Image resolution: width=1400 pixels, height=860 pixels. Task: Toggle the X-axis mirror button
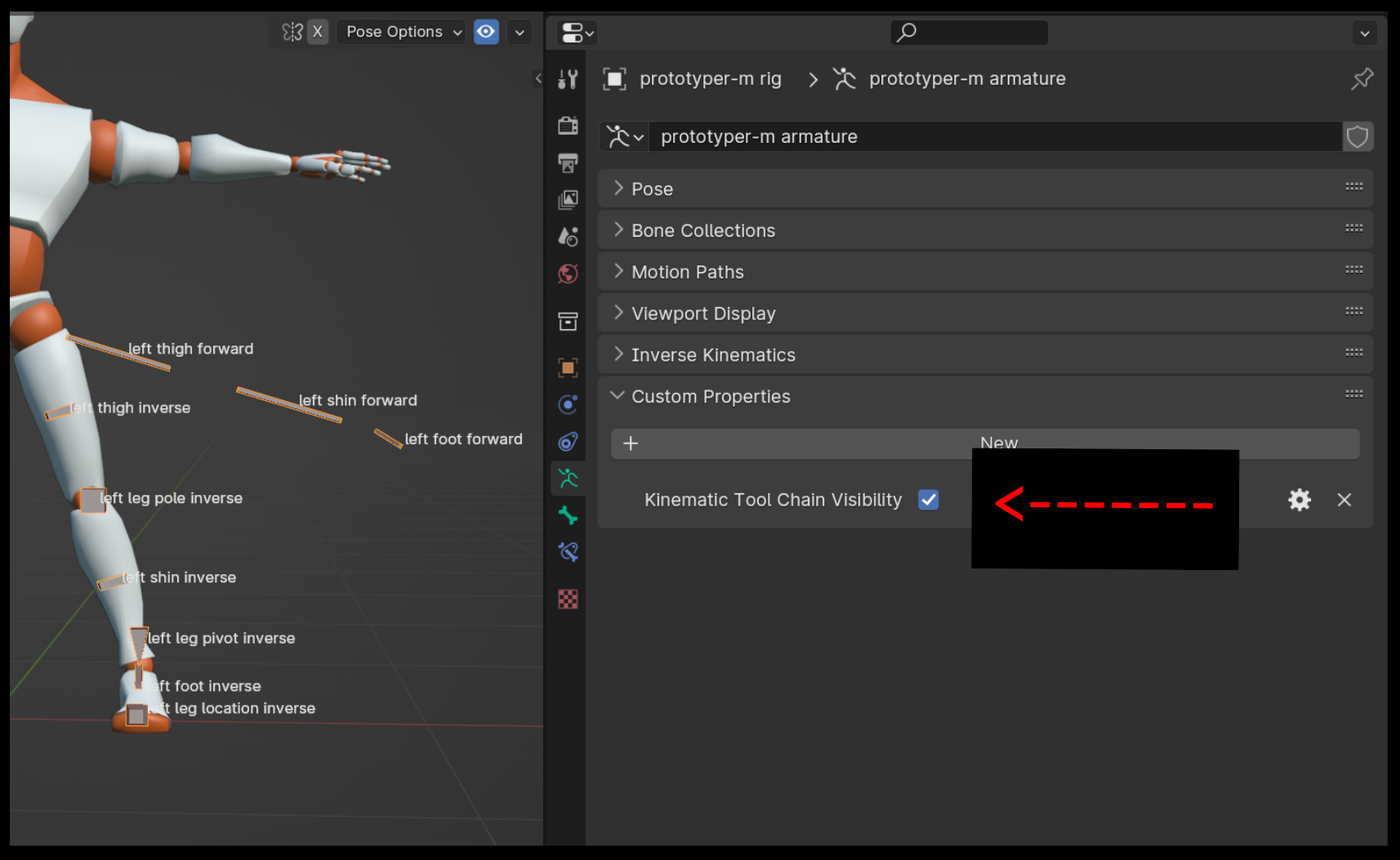coord(318,32)
